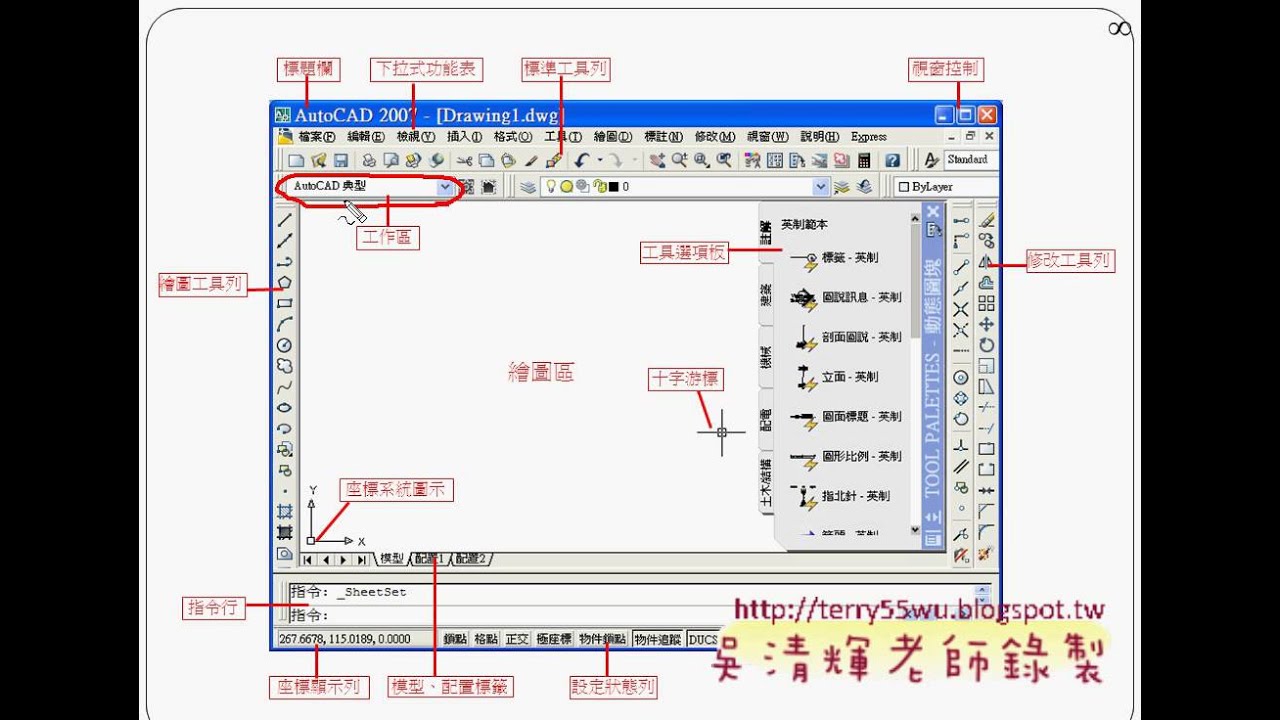
Task: Click the Cut scissors icon
Action: (x=464, y=160)
